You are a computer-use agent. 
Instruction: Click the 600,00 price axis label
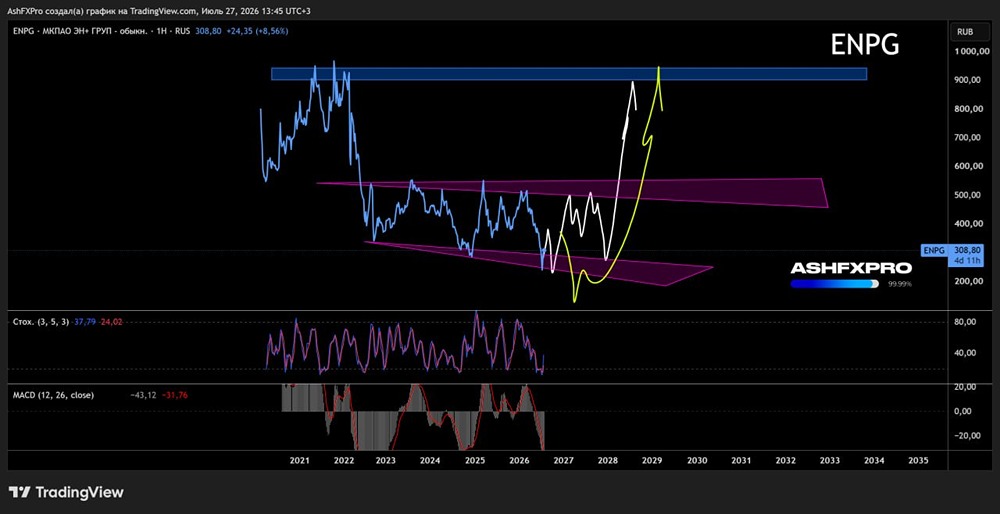tap(966, 166)
